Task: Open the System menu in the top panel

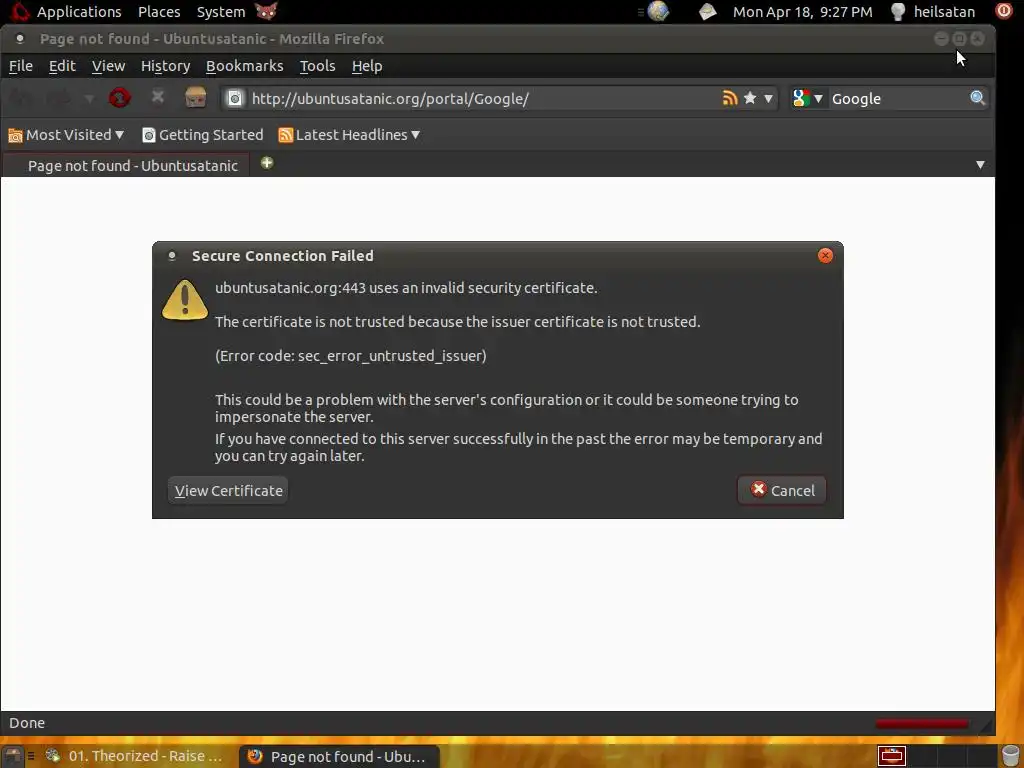Action: (221, 12)
